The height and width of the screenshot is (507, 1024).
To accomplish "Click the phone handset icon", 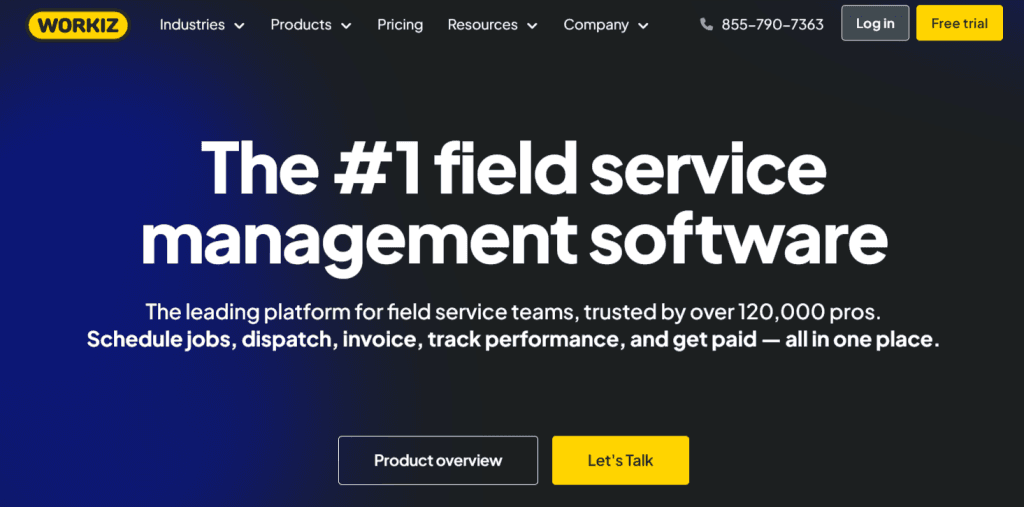I will coord(707,24).
